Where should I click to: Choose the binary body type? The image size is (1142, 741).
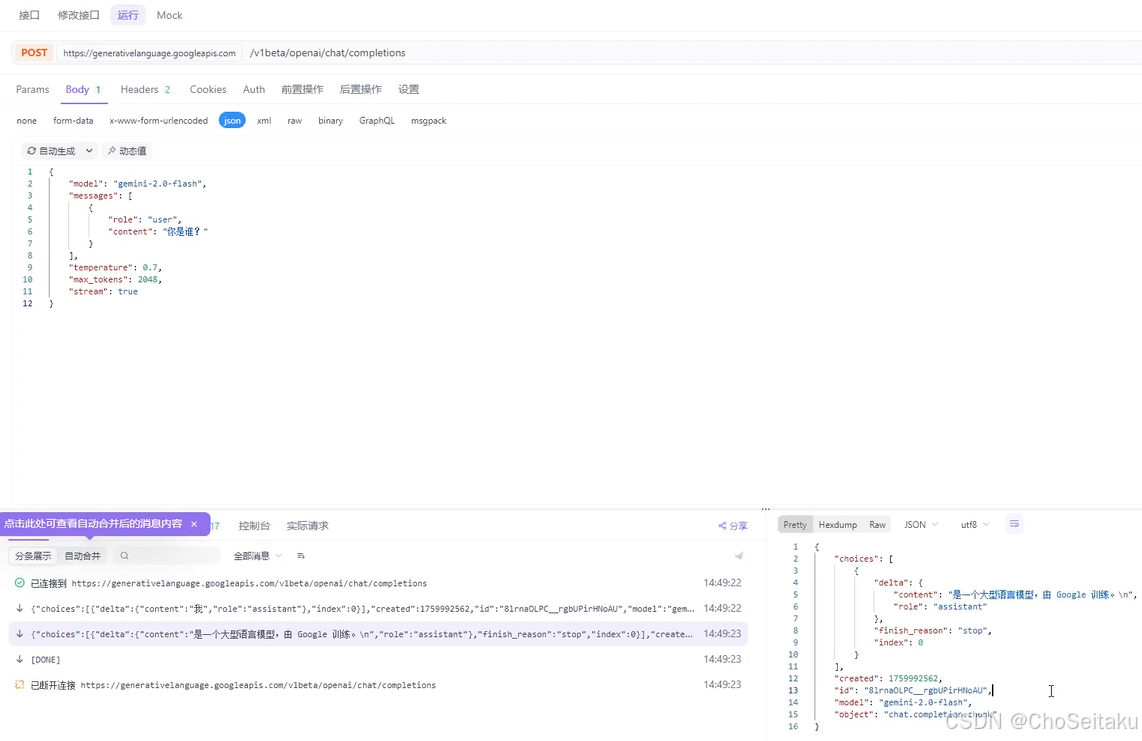click(x=330, y=121)
